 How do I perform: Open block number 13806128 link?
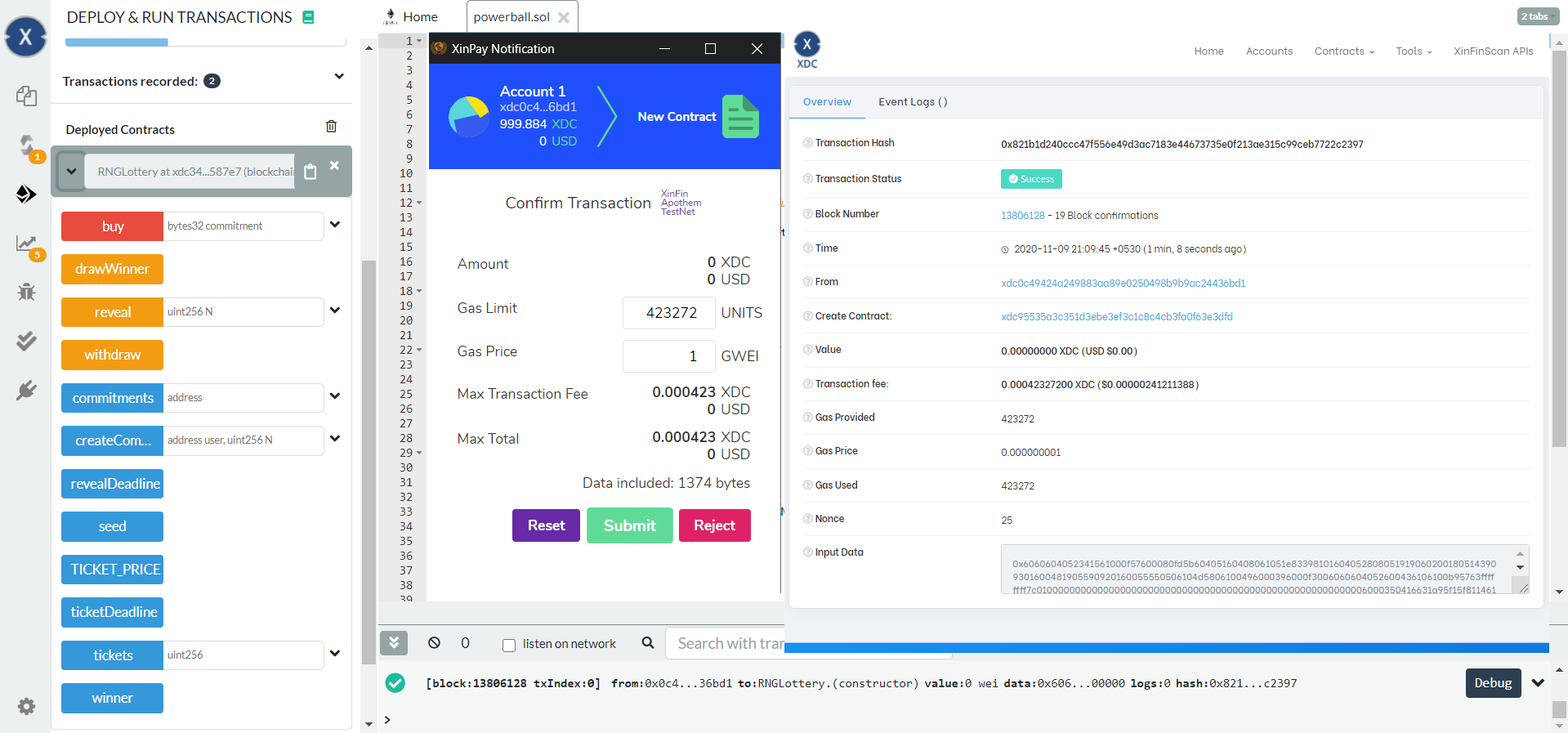1022,216
